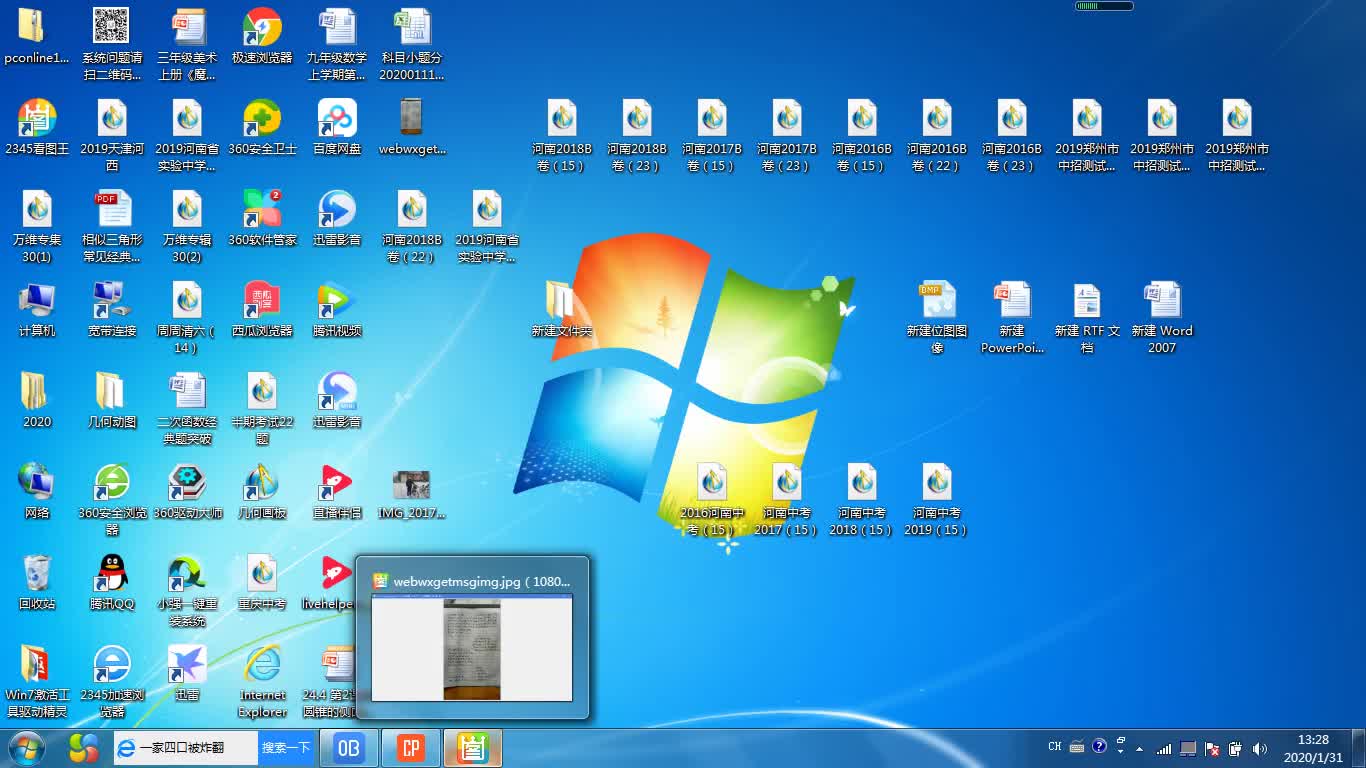Image resolution: width=1366 pixels, height=768 pixels.
Task: Click the language bar help icon
Action: pos(1099,746)
